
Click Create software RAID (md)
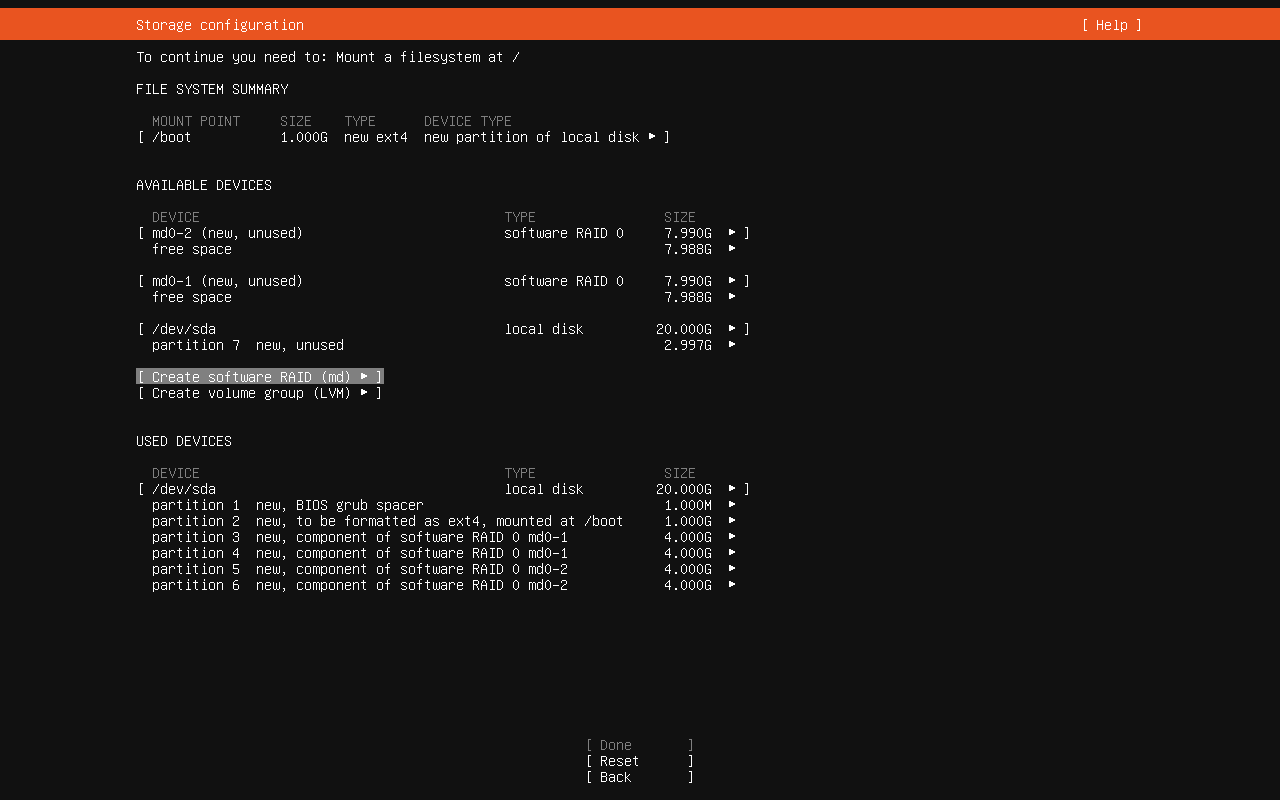point(260,377)
